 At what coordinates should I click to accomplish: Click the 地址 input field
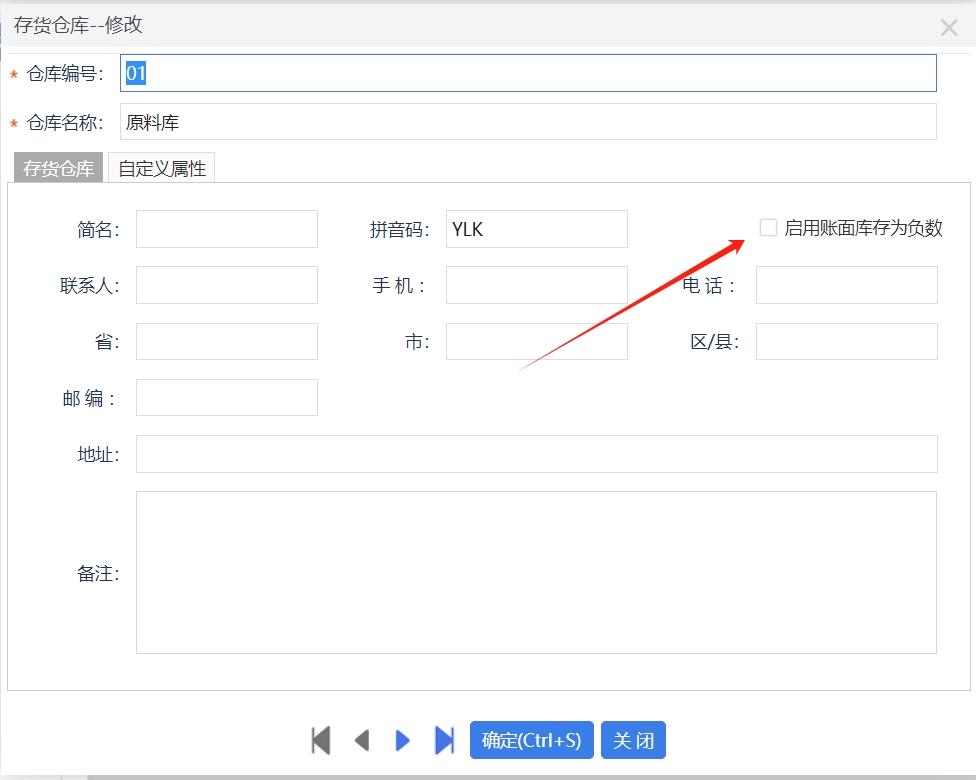pos(537,454)
